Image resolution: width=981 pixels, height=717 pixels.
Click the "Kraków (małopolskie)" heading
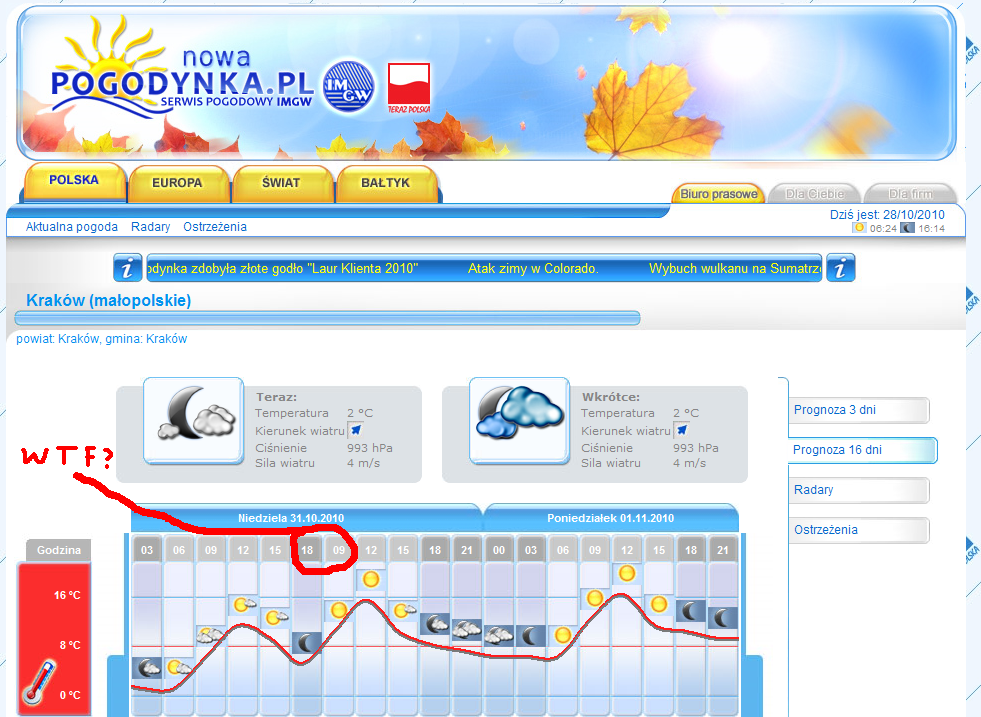click(x=108, y=300)
